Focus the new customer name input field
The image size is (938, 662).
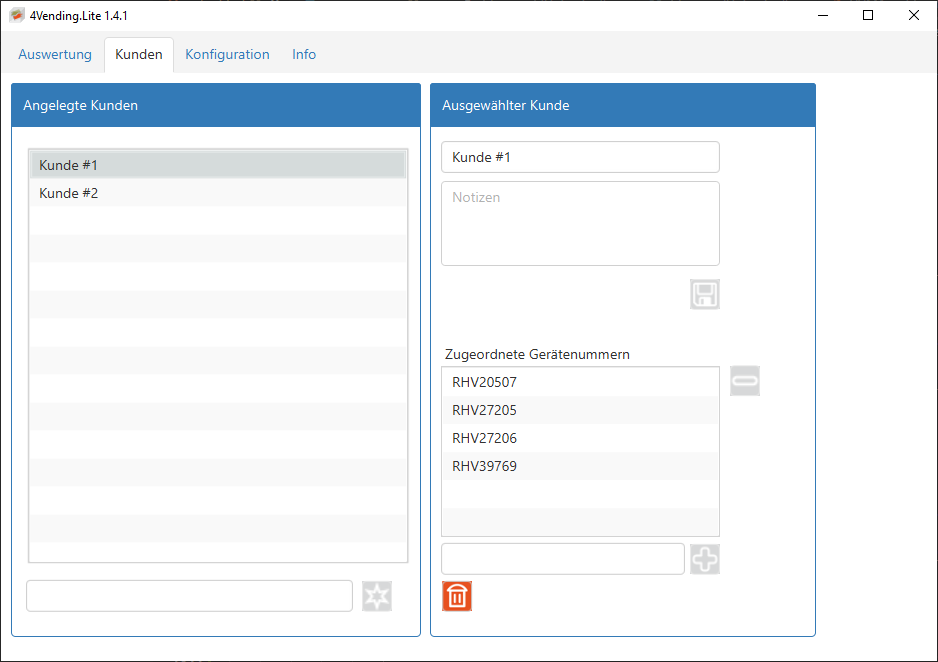[x=190, y=596]
